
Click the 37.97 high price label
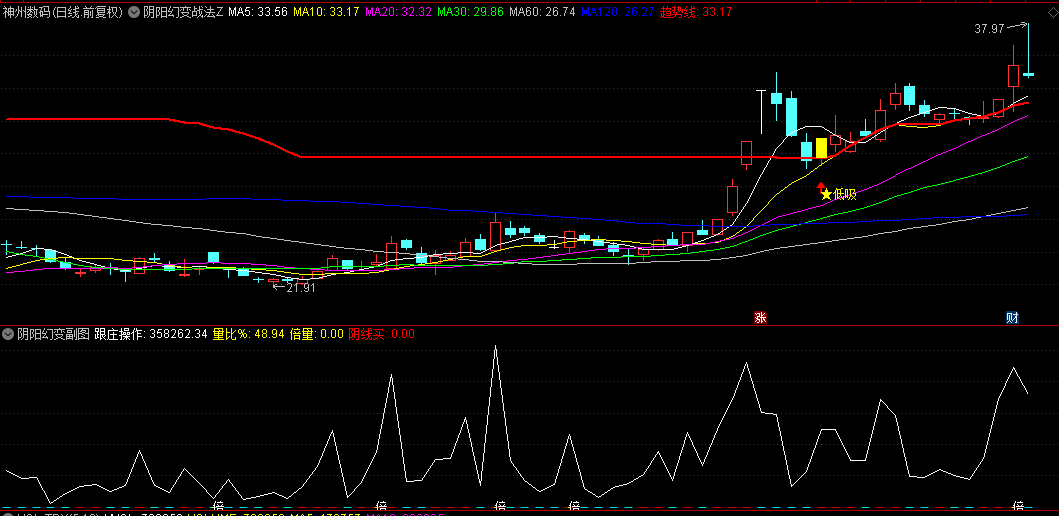pos(989,29)
